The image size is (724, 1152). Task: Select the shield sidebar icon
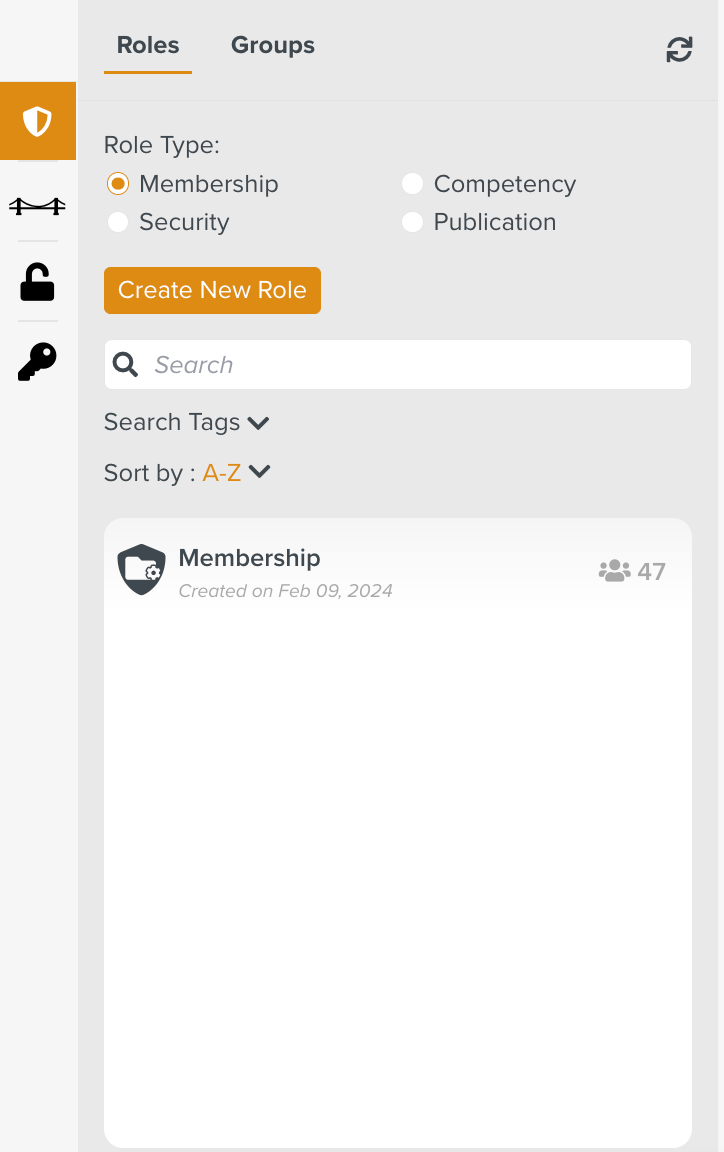coord(37,120)
